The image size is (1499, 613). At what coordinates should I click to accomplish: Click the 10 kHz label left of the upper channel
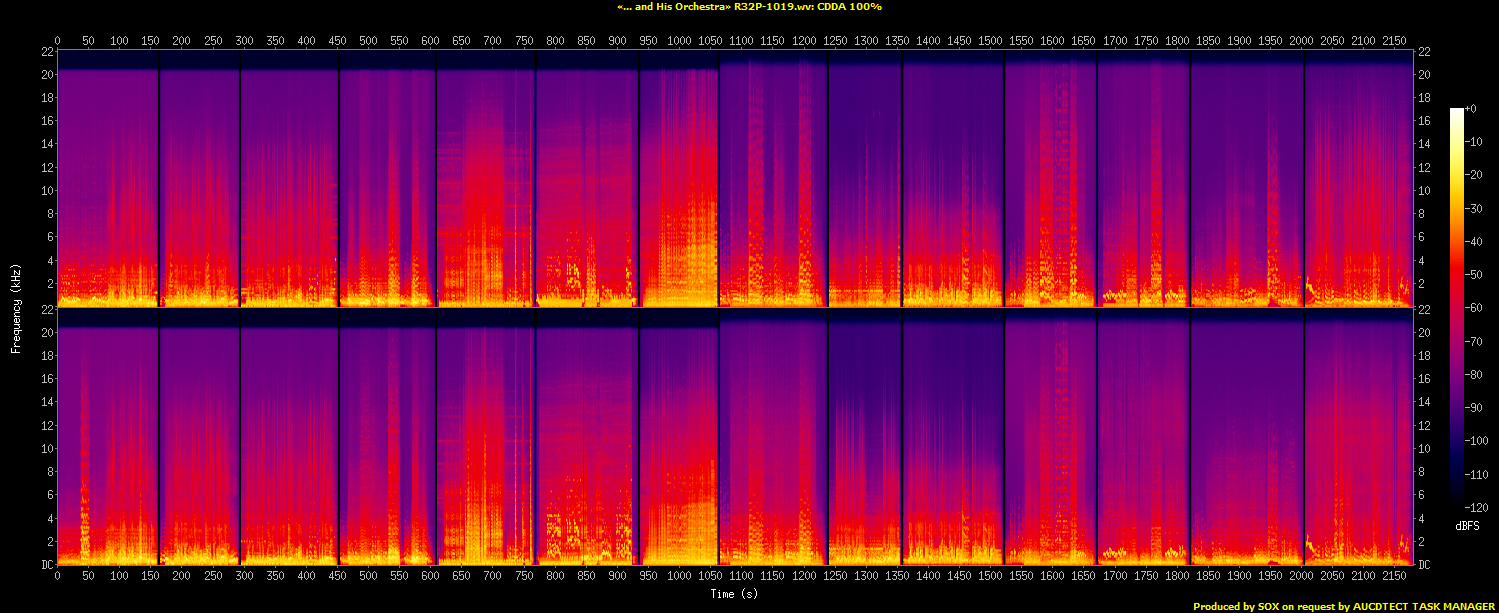(x=45, y=191)
